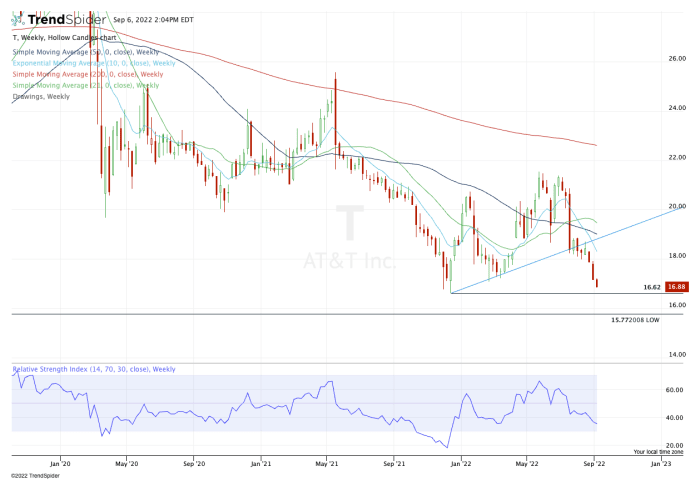Click the 'Drawings, Weekly' legend entry
The width and height of the screenshot is (700, 481).
pos(41,96)
